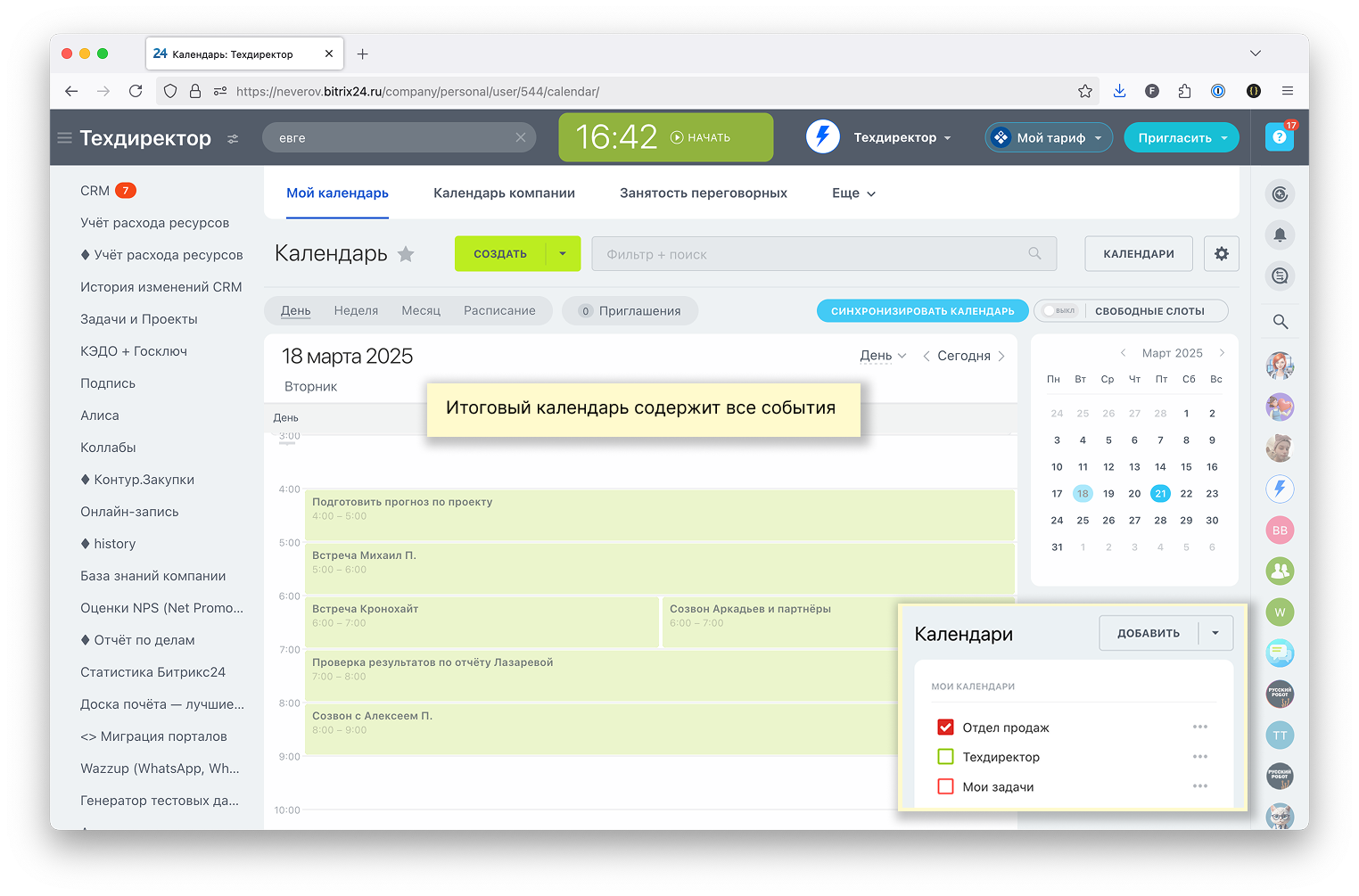Add Календарь page to favorites with star
The width and height of the screenshot is (1359, 896).
[x=406, y=254]
